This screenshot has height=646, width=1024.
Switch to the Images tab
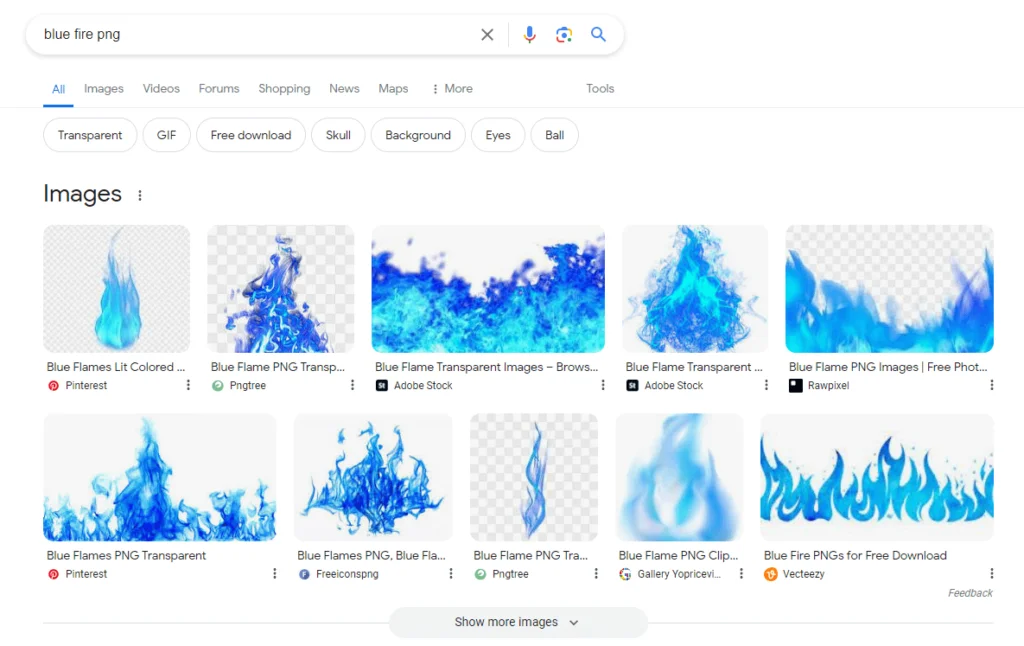pos(104,89)
